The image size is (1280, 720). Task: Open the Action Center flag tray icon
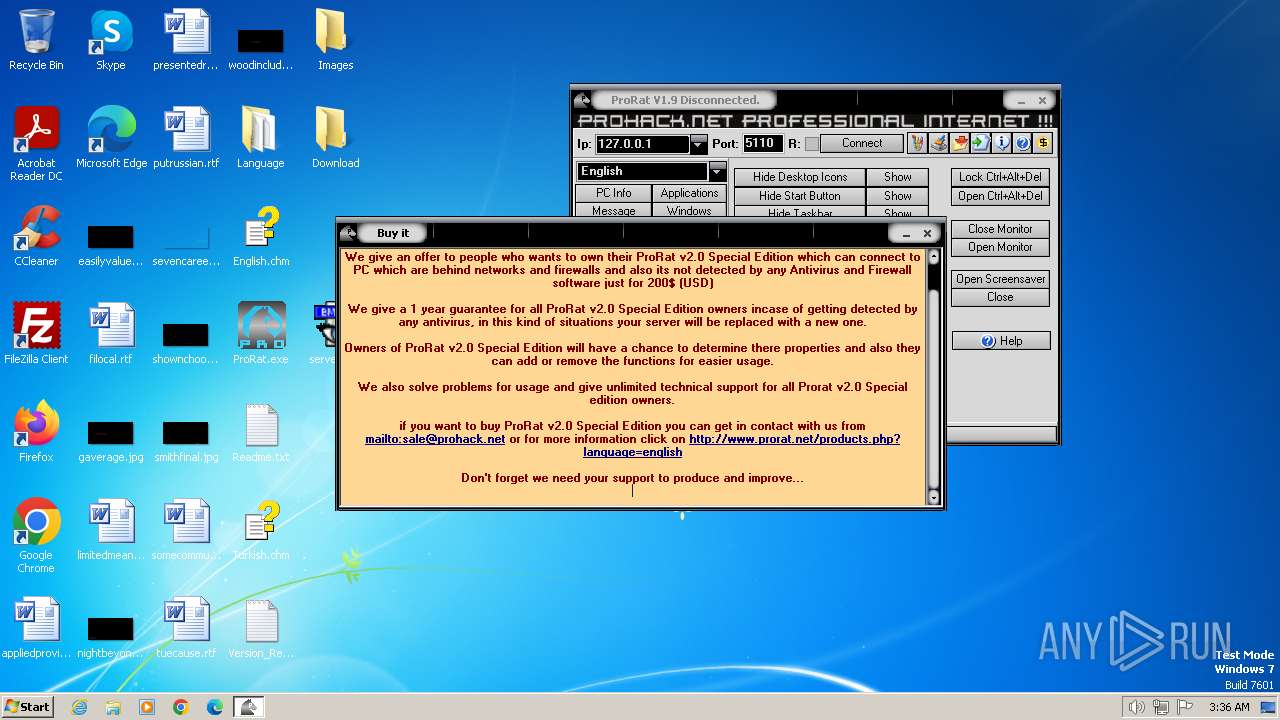(x=1185, y=707)
